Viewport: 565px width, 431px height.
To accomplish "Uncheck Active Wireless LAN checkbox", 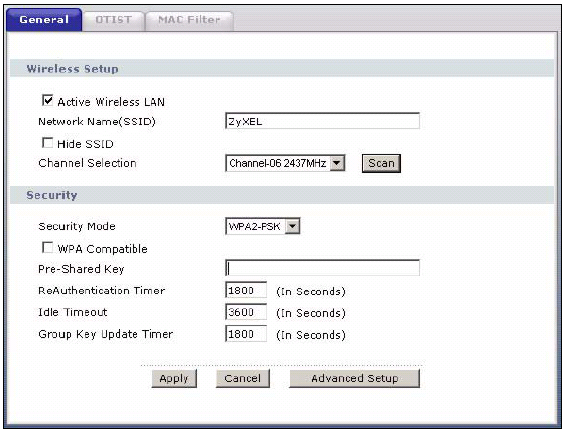I will 48,101.
